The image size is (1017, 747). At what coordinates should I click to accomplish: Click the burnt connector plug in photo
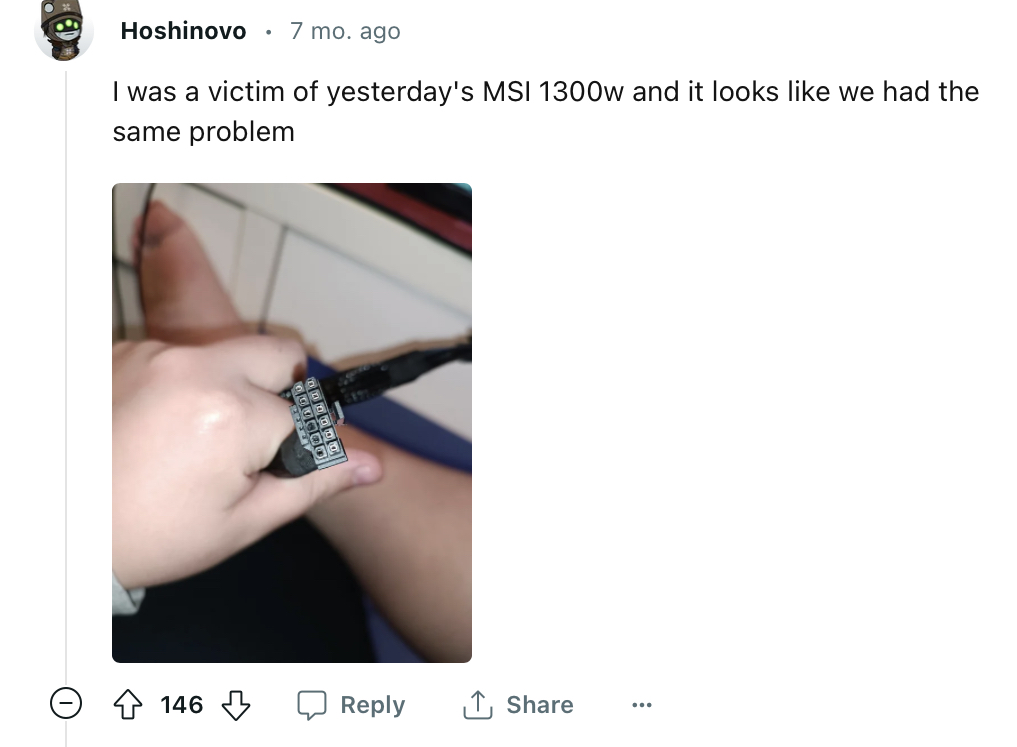(x=317, y=424)
